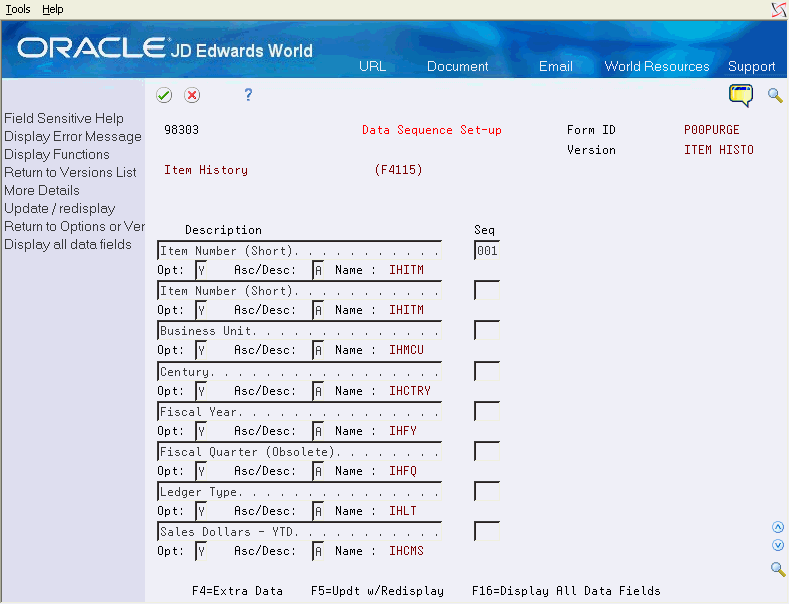Click the Asc/Desc field for IHFY

[x=318, y=431]
